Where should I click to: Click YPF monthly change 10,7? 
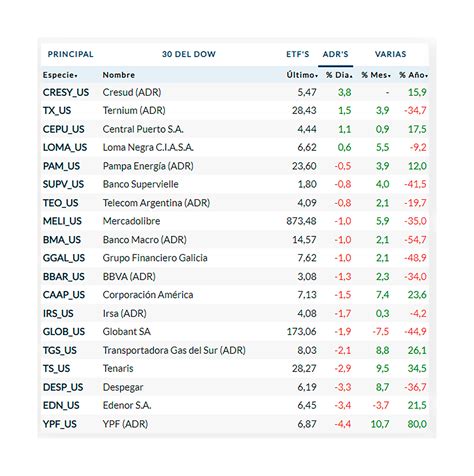[380, 424]
